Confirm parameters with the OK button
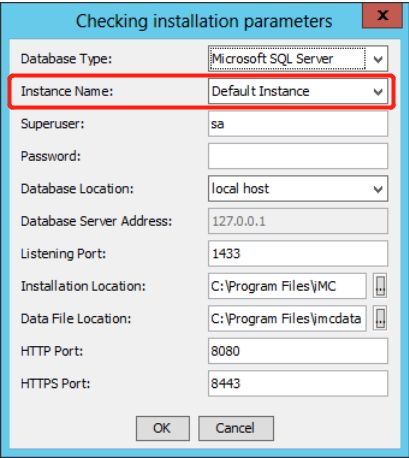Image resolution: width=409 pixels, height=458 pixels. [163, 428]
